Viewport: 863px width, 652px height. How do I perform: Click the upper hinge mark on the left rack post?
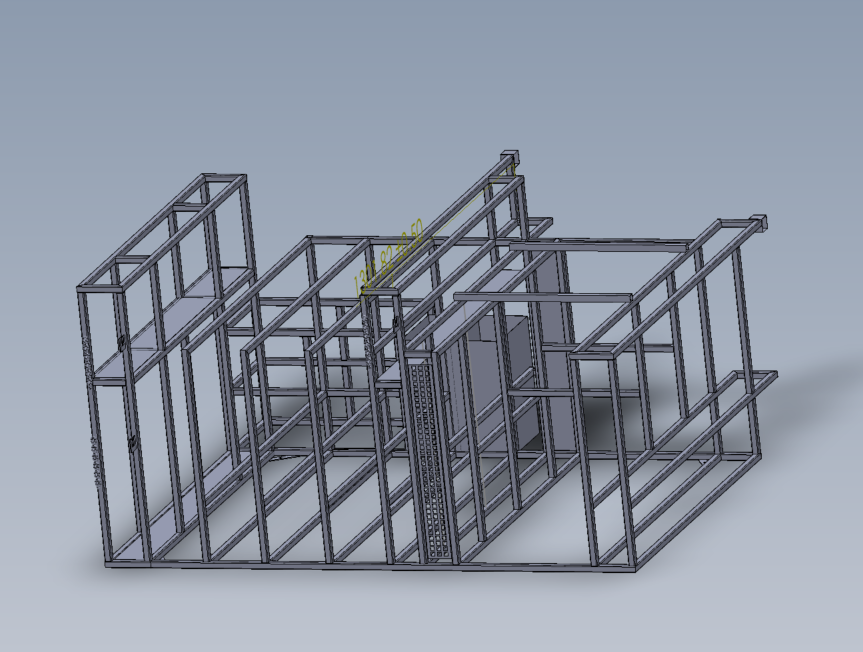[x=122, y=343]
